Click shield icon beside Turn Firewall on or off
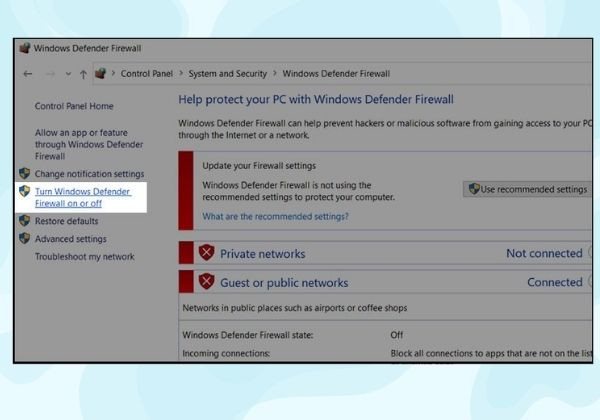 tap(24, 191)
